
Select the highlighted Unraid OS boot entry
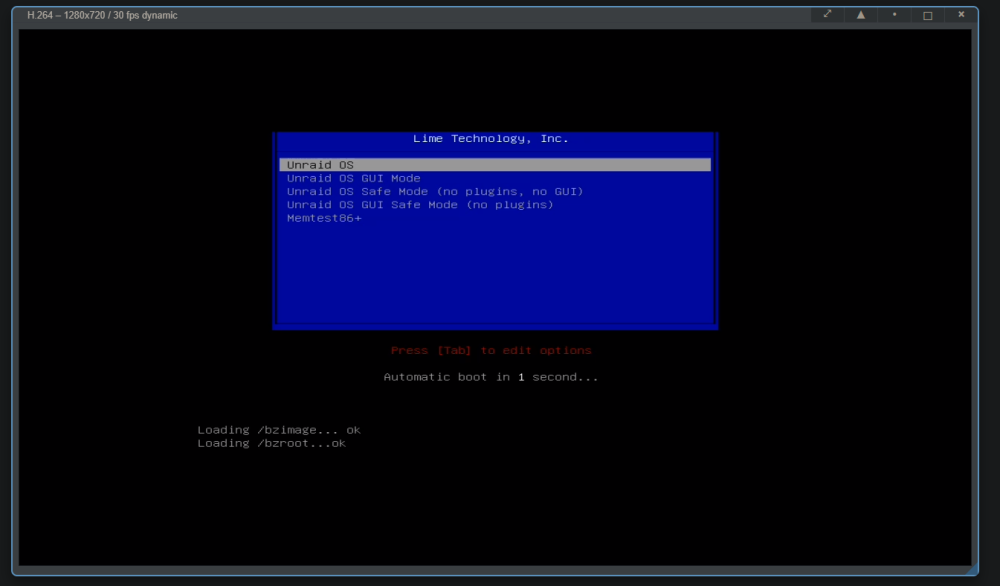(x=495, y=165)
